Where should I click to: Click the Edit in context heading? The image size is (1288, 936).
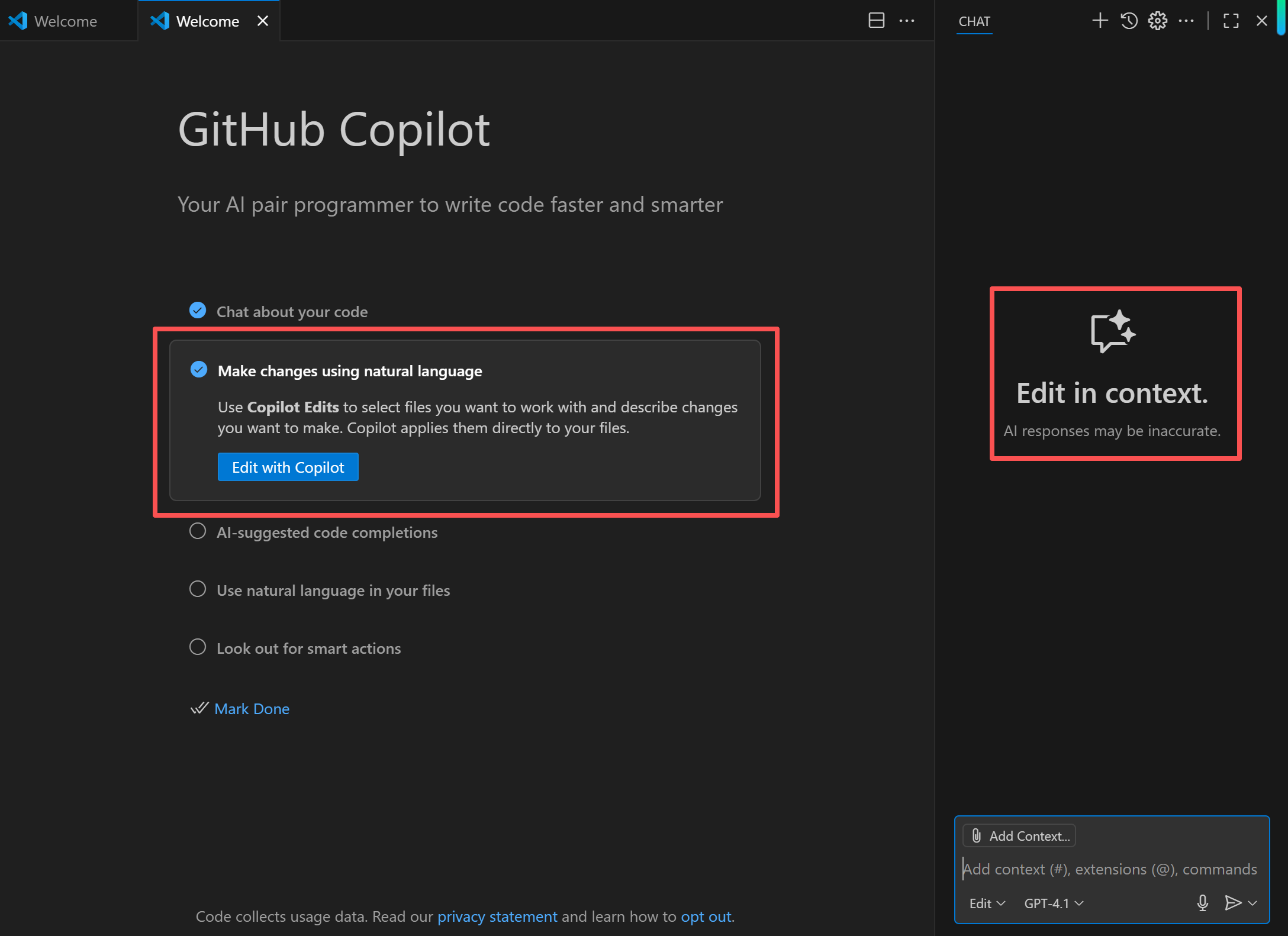point(1112,393)
